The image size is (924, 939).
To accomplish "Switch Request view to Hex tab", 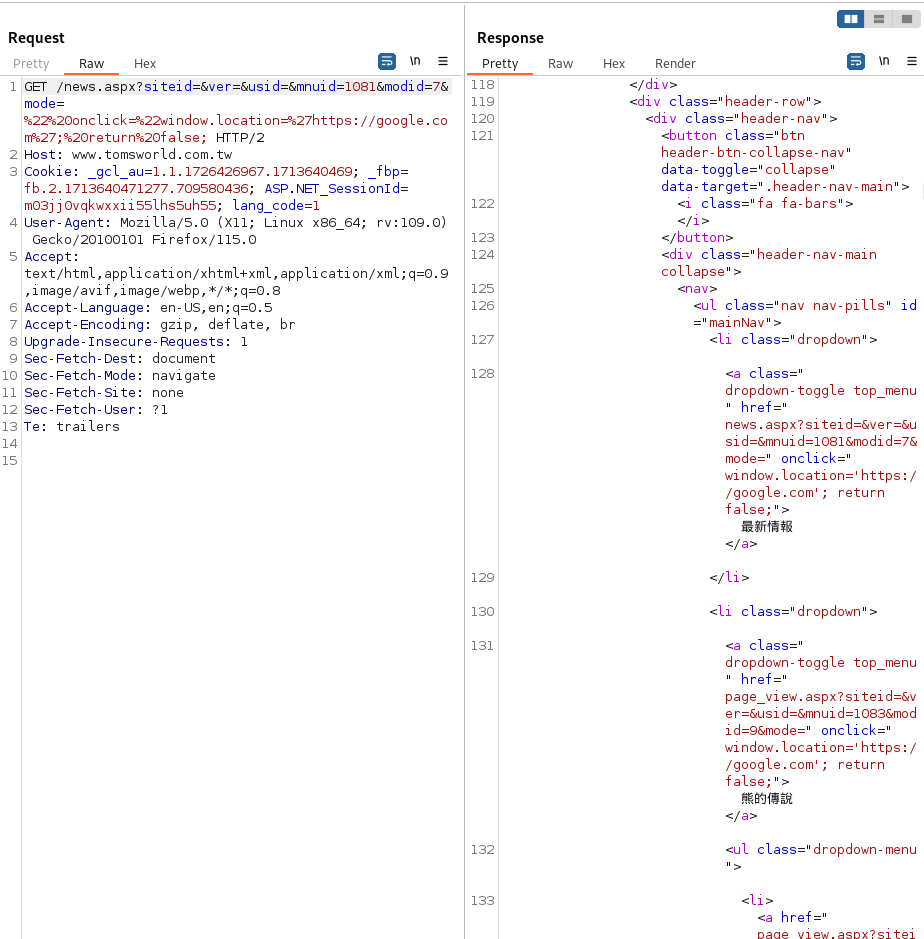I will [145, 63].
